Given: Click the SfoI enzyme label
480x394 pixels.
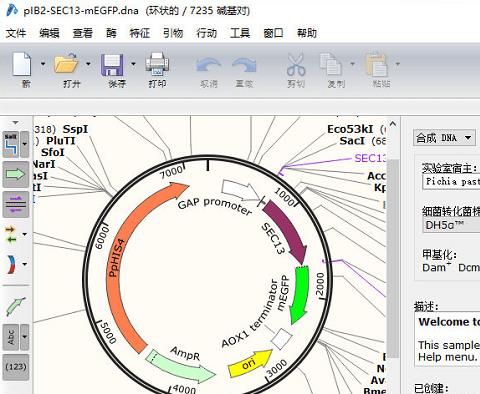Looking at the screenshot, I should point(53,153).
